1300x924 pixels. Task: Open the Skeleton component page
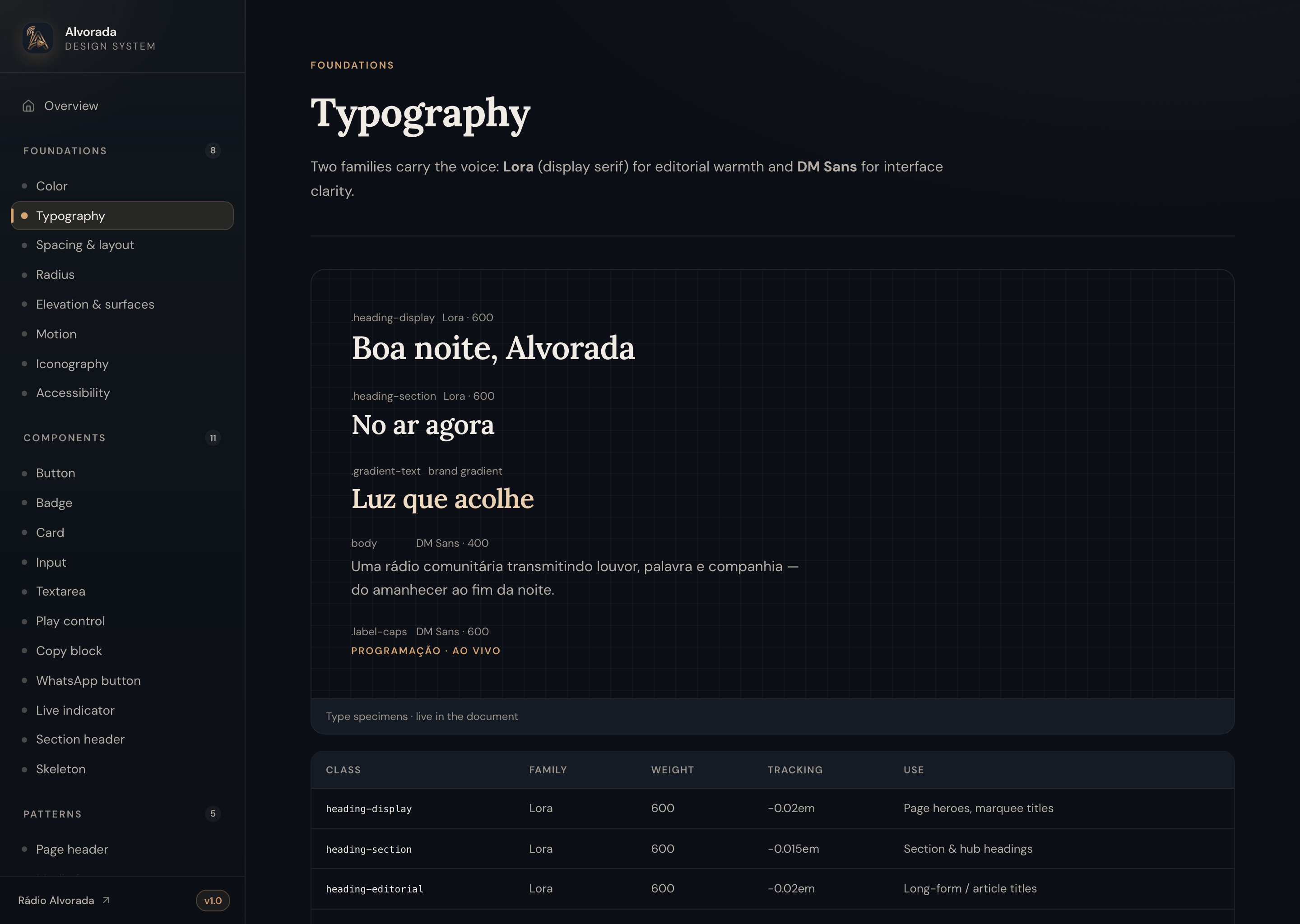tap(122, 769)
